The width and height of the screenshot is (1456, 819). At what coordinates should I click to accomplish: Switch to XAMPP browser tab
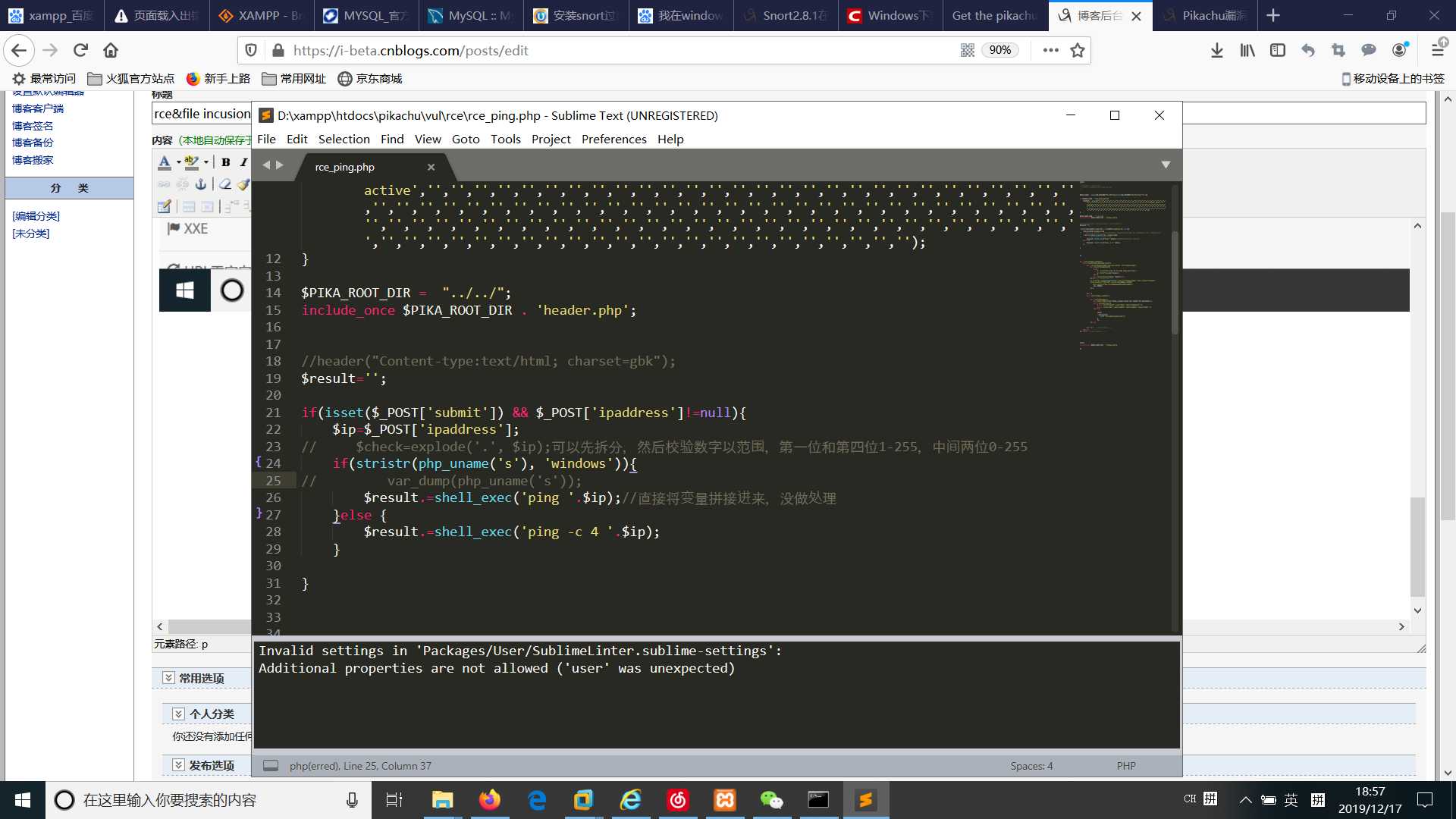(261, 15)
